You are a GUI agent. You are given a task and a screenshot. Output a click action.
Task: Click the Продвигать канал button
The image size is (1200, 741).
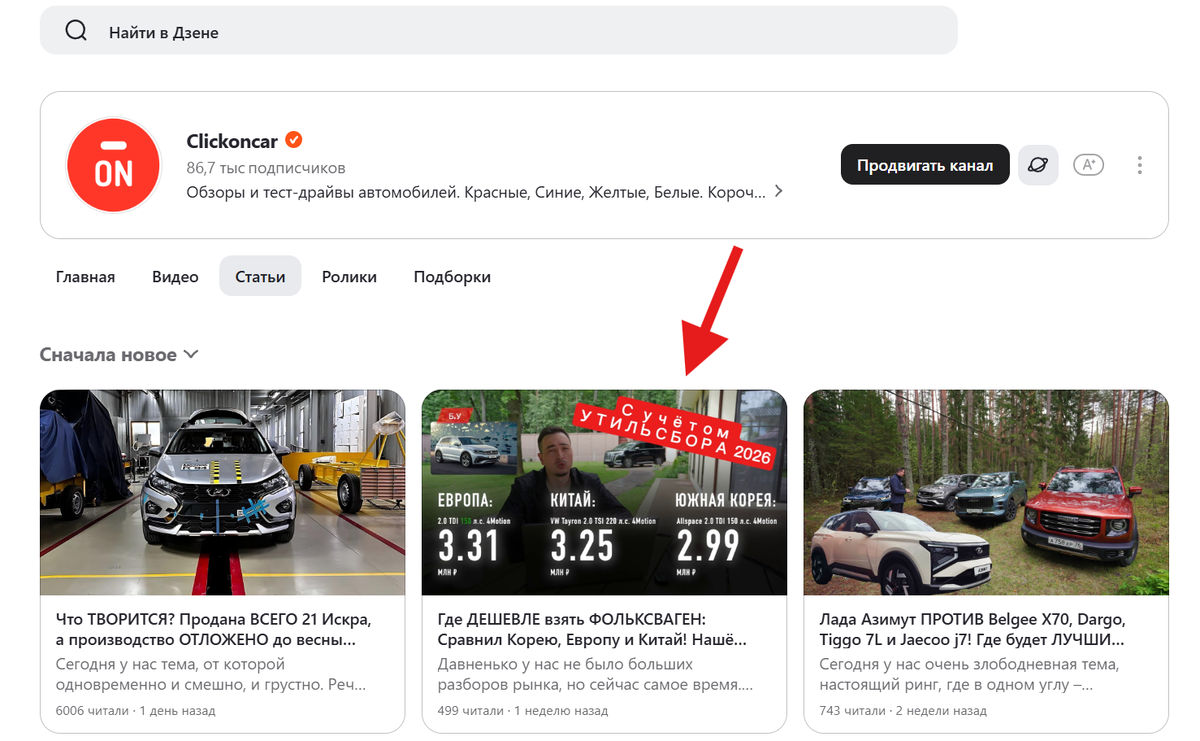[925, 165]
